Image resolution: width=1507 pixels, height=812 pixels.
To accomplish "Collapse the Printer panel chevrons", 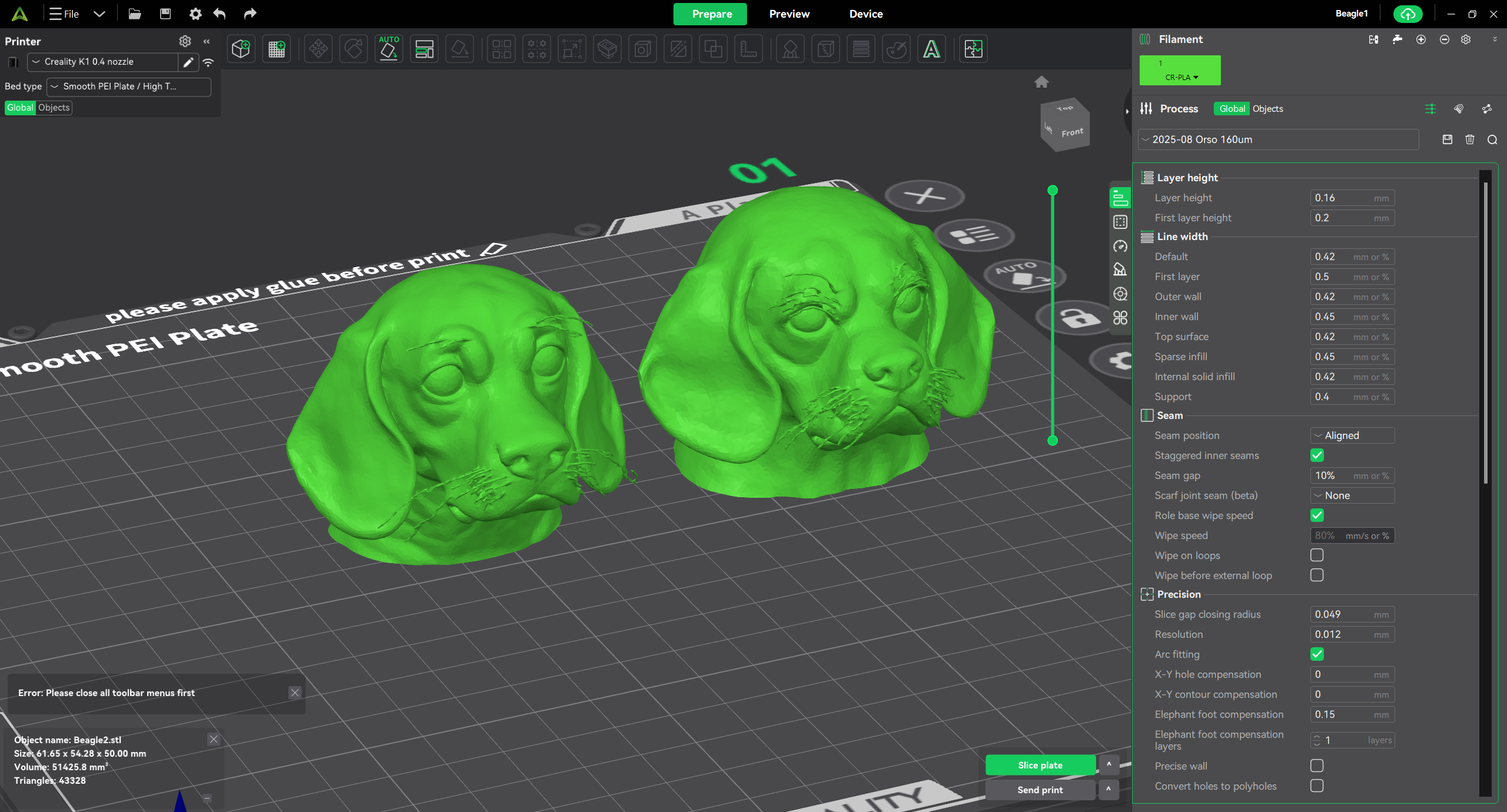I will coord(207,41).
